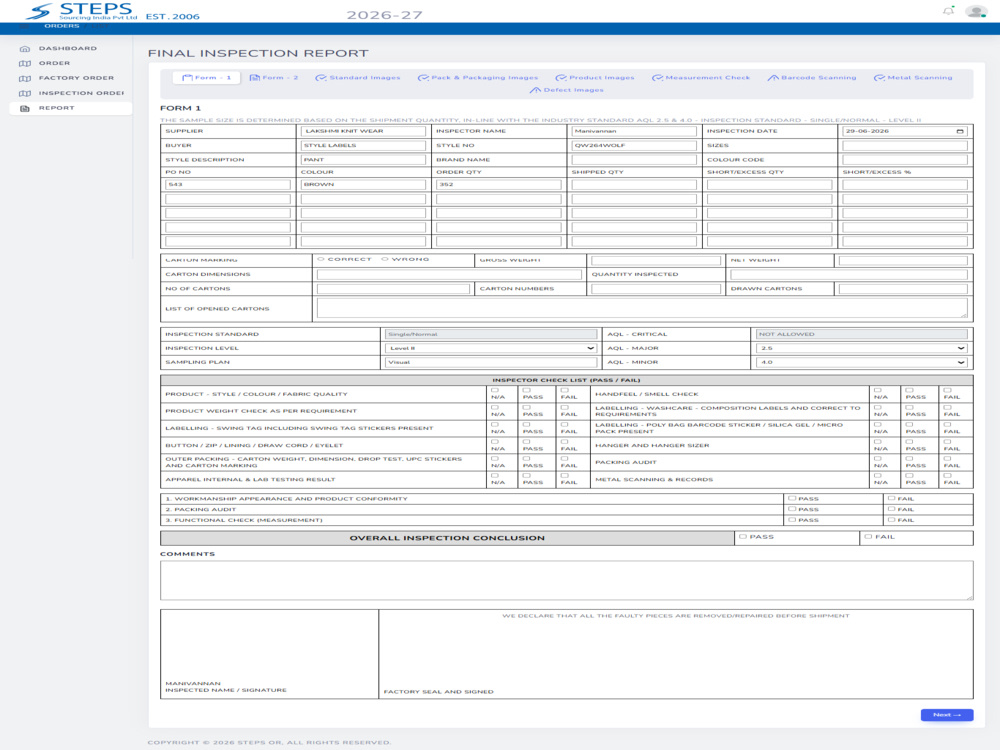Click the Sizes input field
Screen dimensions: 1000x750
pos(905,145)
